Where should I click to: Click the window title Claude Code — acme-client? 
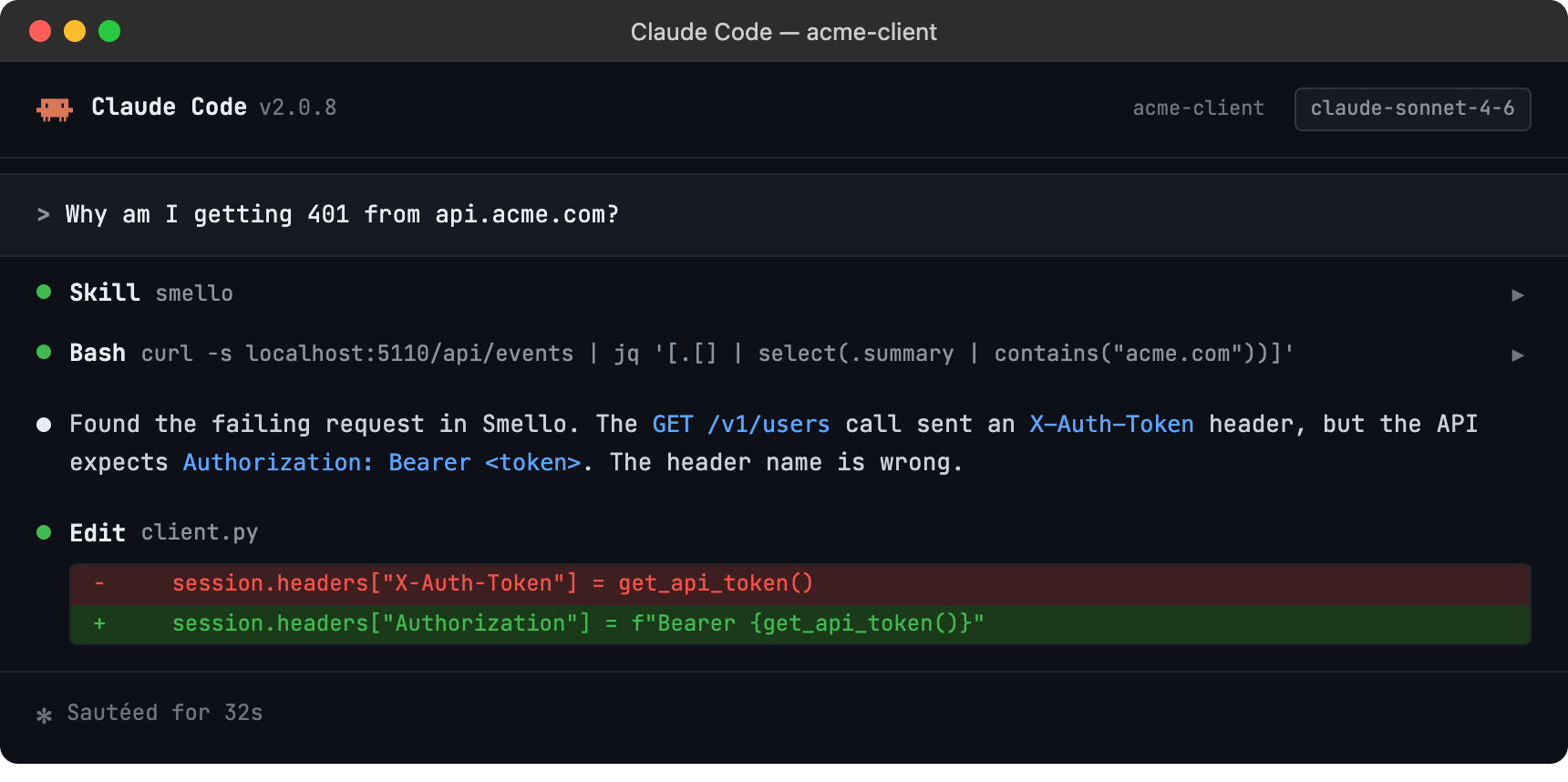coord(784,32)
